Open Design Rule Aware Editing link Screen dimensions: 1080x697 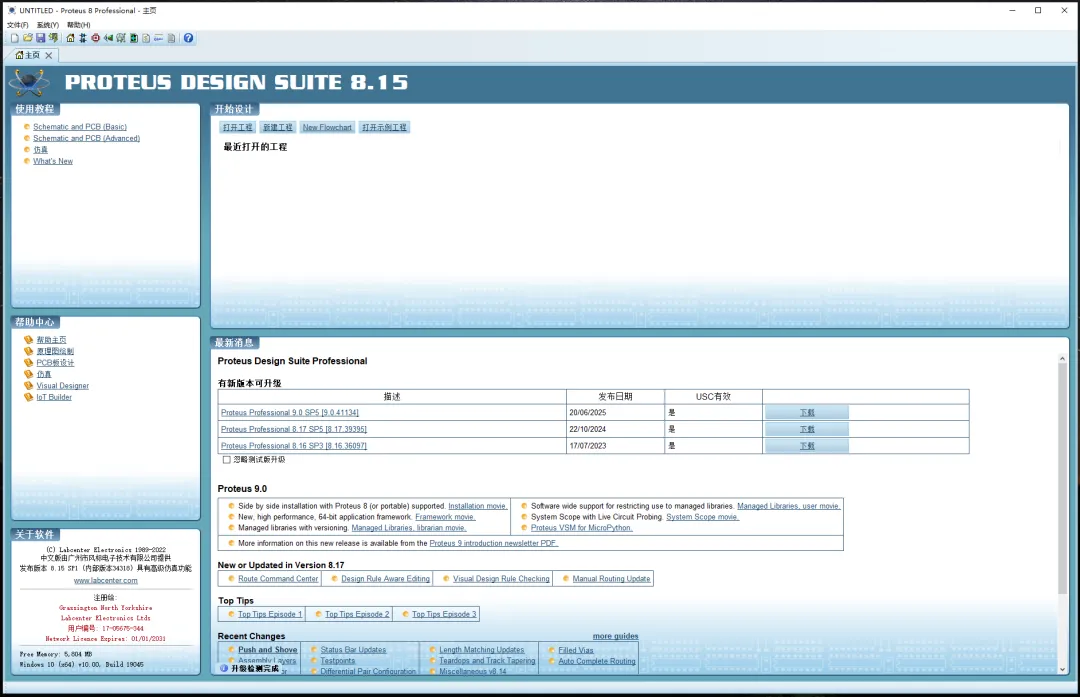386,579
